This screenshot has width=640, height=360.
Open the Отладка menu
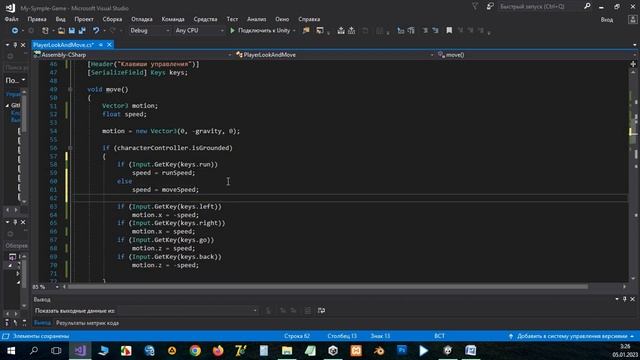click(x=142, y=19)
